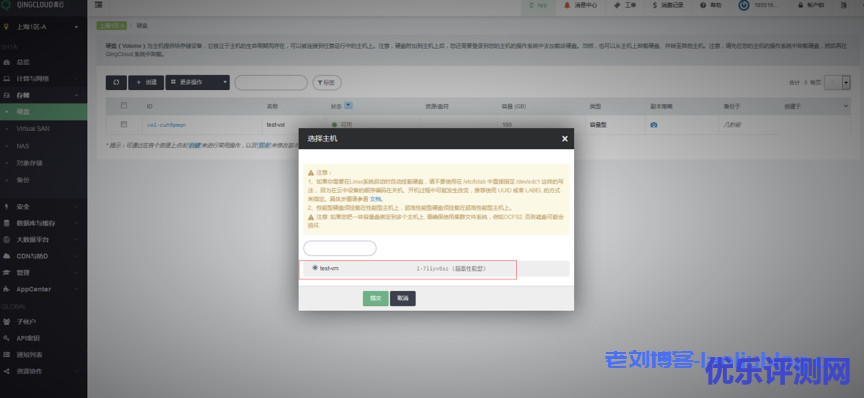Open 帮助 help in top bar
Screen dimensions: 864x398
(711, 5)
